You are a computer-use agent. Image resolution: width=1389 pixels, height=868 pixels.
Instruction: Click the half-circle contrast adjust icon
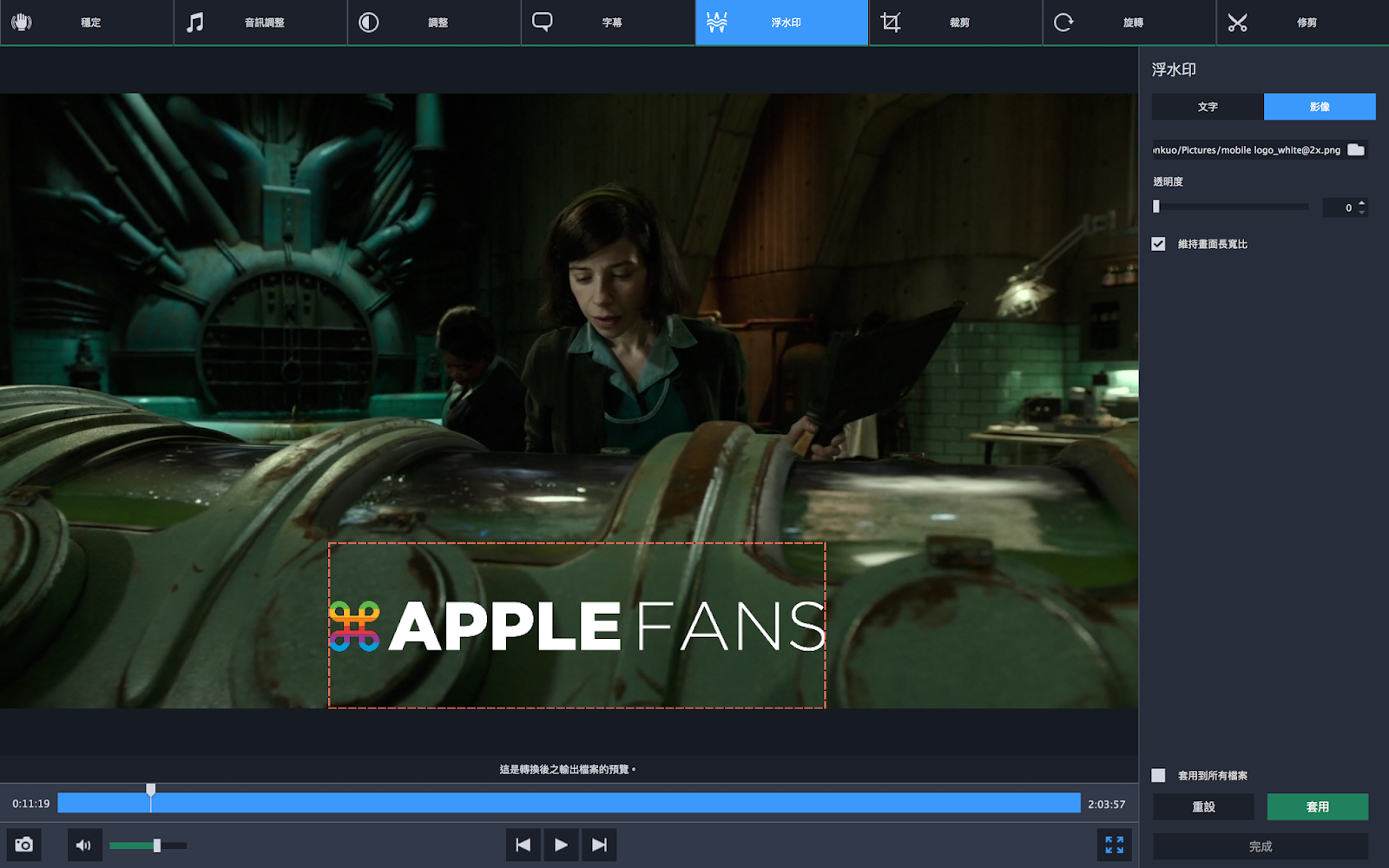(369, 22)
